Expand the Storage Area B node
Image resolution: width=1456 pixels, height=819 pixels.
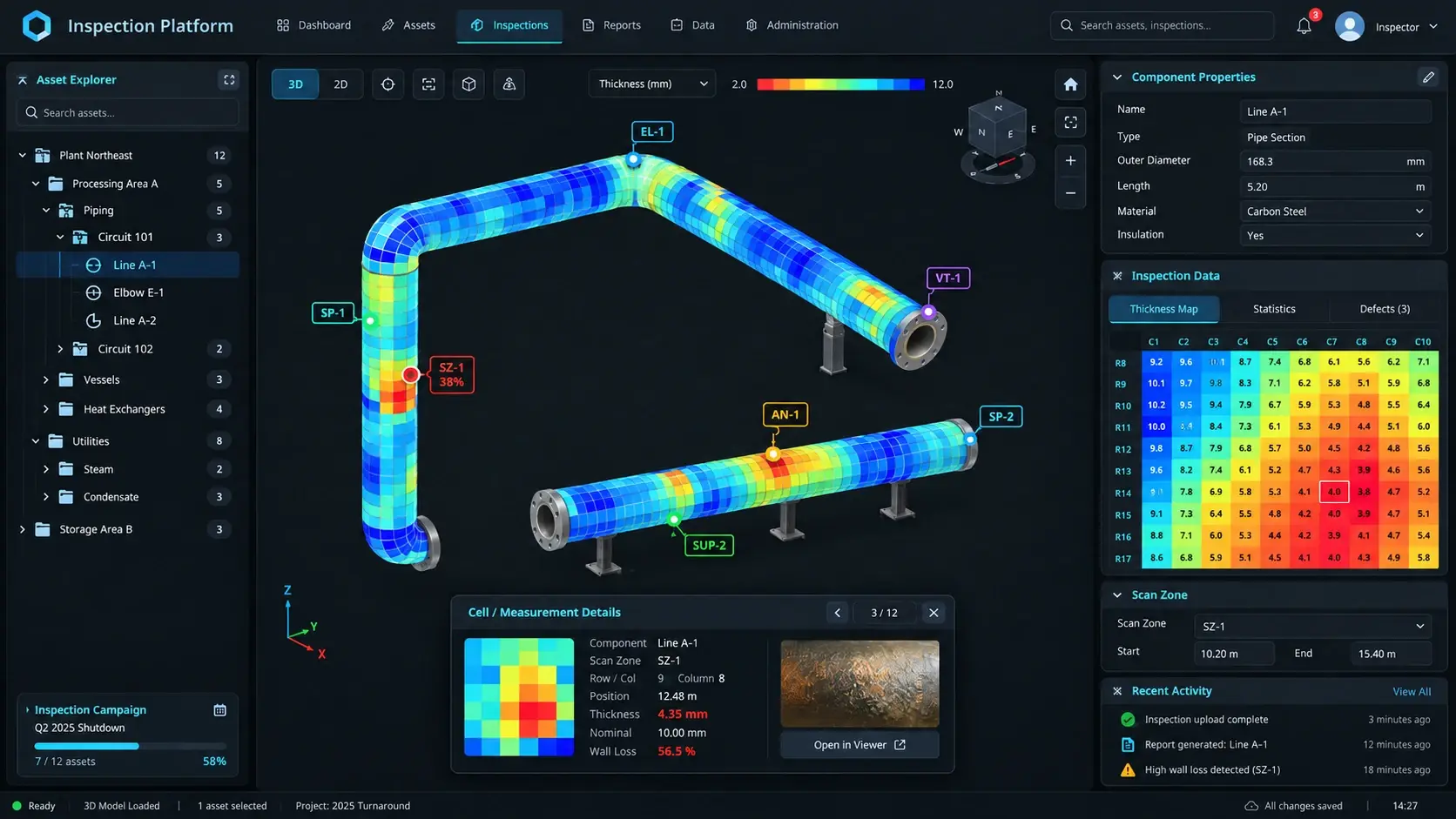click(23, 529)
